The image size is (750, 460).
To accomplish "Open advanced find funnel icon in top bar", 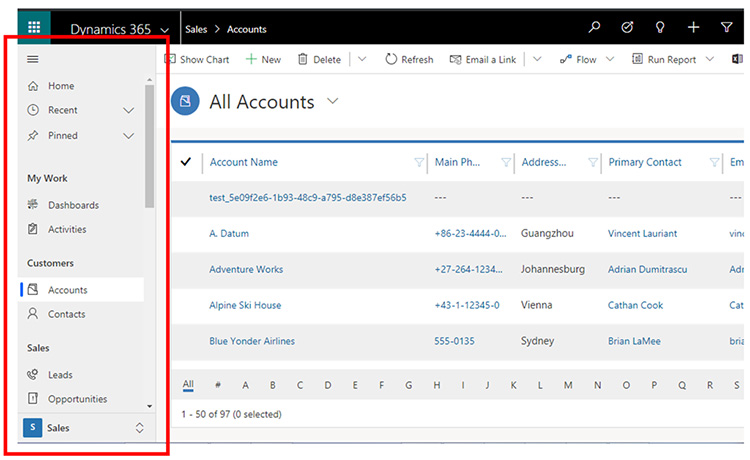I will click(727, 27).
